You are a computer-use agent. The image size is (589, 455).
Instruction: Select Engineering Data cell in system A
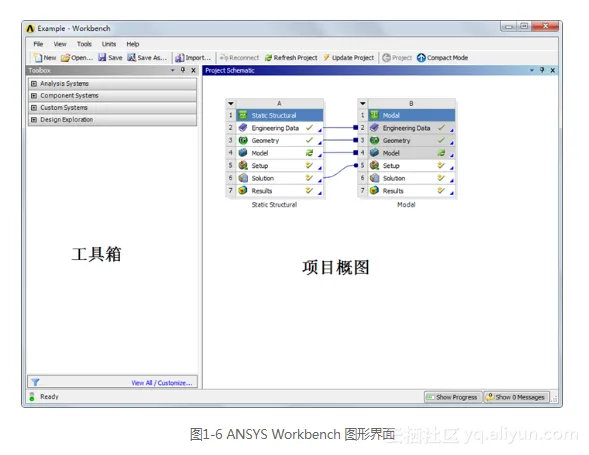tap(279, 128)
